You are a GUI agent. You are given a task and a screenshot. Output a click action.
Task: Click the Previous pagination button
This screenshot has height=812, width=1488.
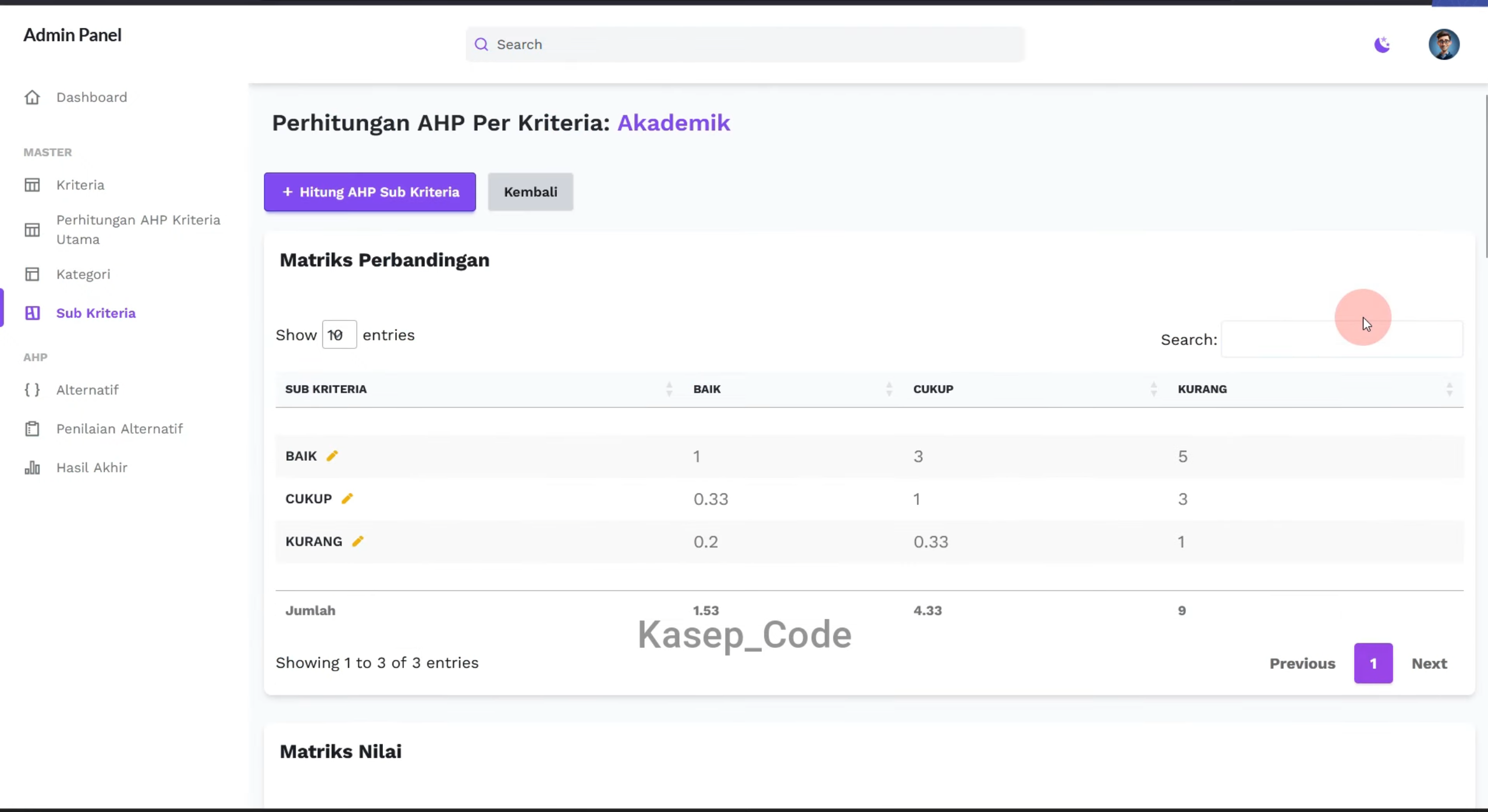coord(1302,663)
